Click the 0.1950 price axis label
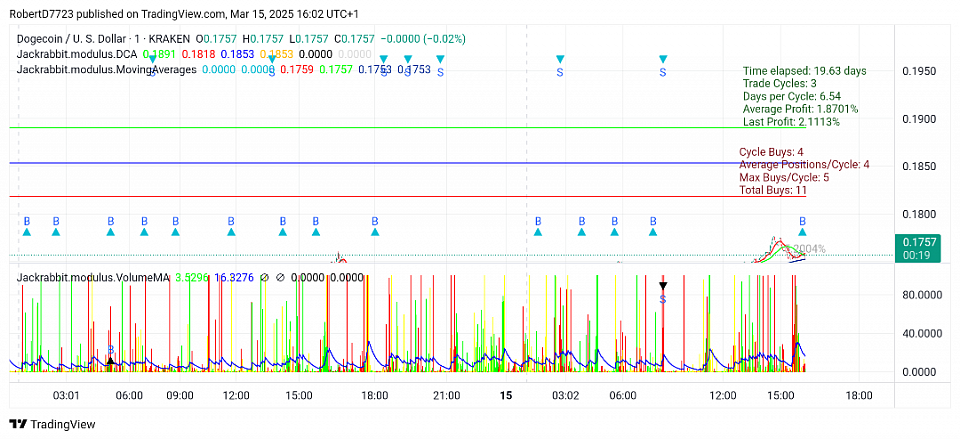 [920, 72]
